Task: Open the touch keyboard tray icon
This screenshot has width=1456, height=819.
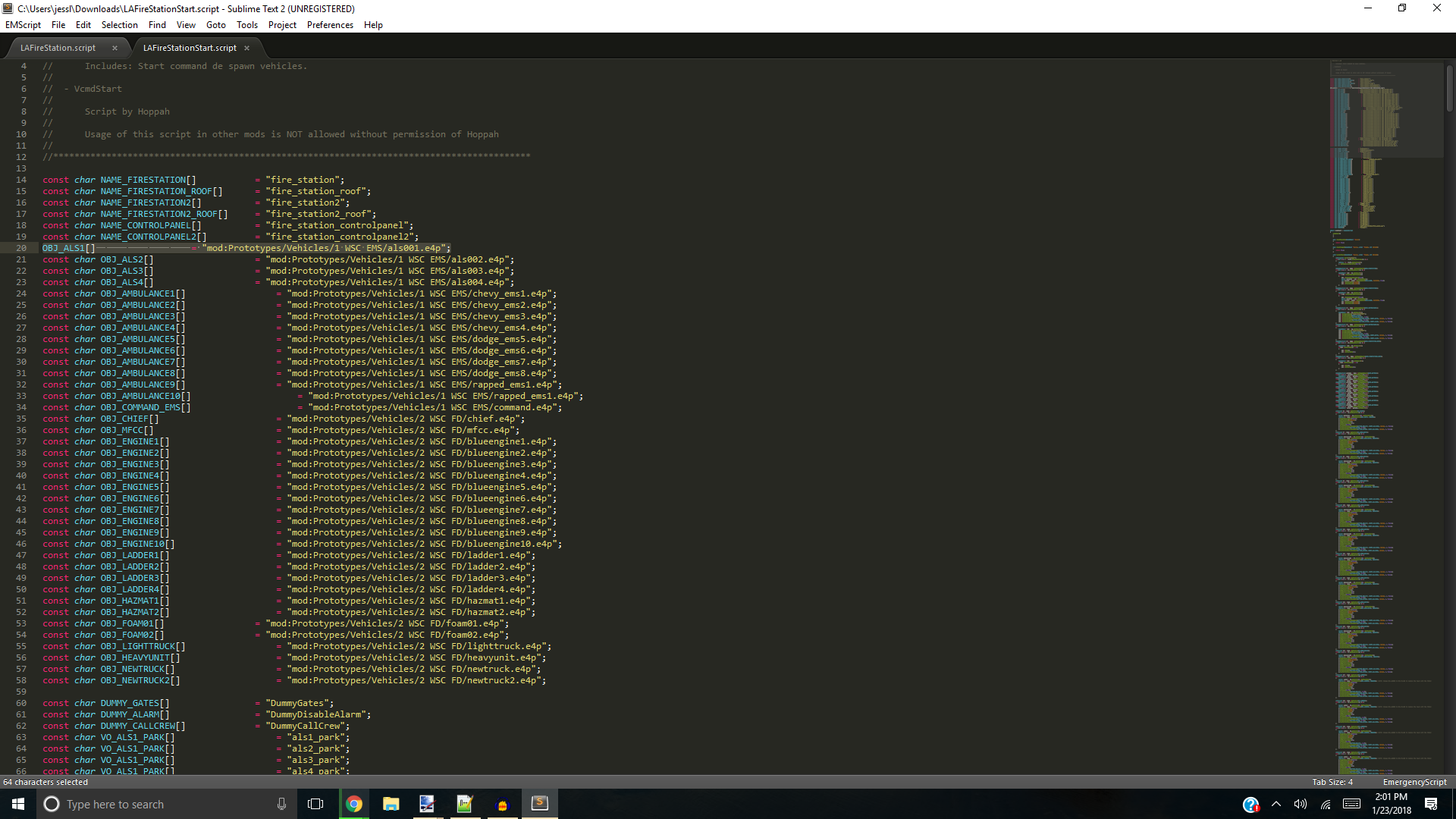Action: pyautogui.click(x=1351, y=804)
